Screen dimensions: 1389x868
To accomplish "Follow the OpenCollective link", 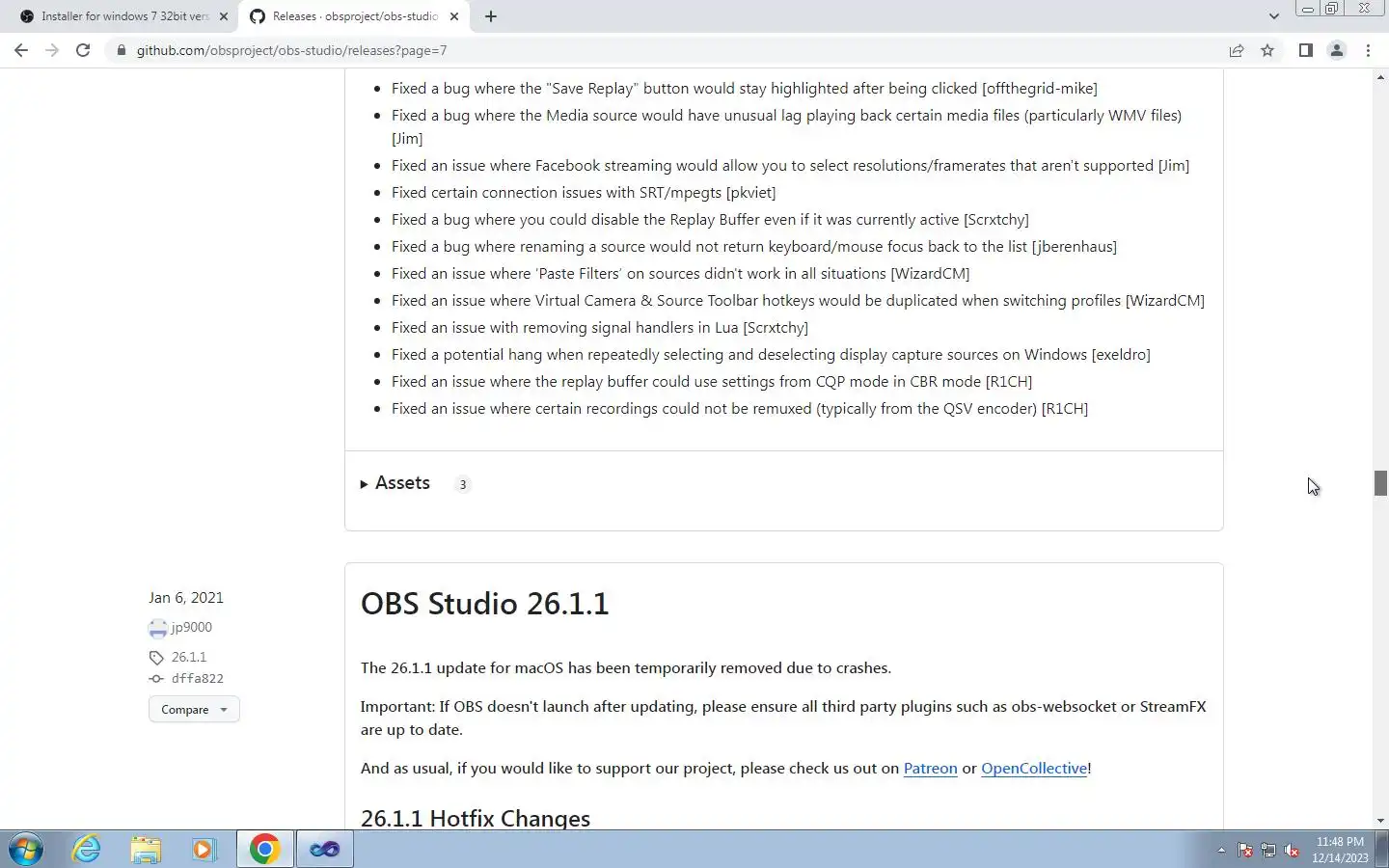I will coord(1034,768).
